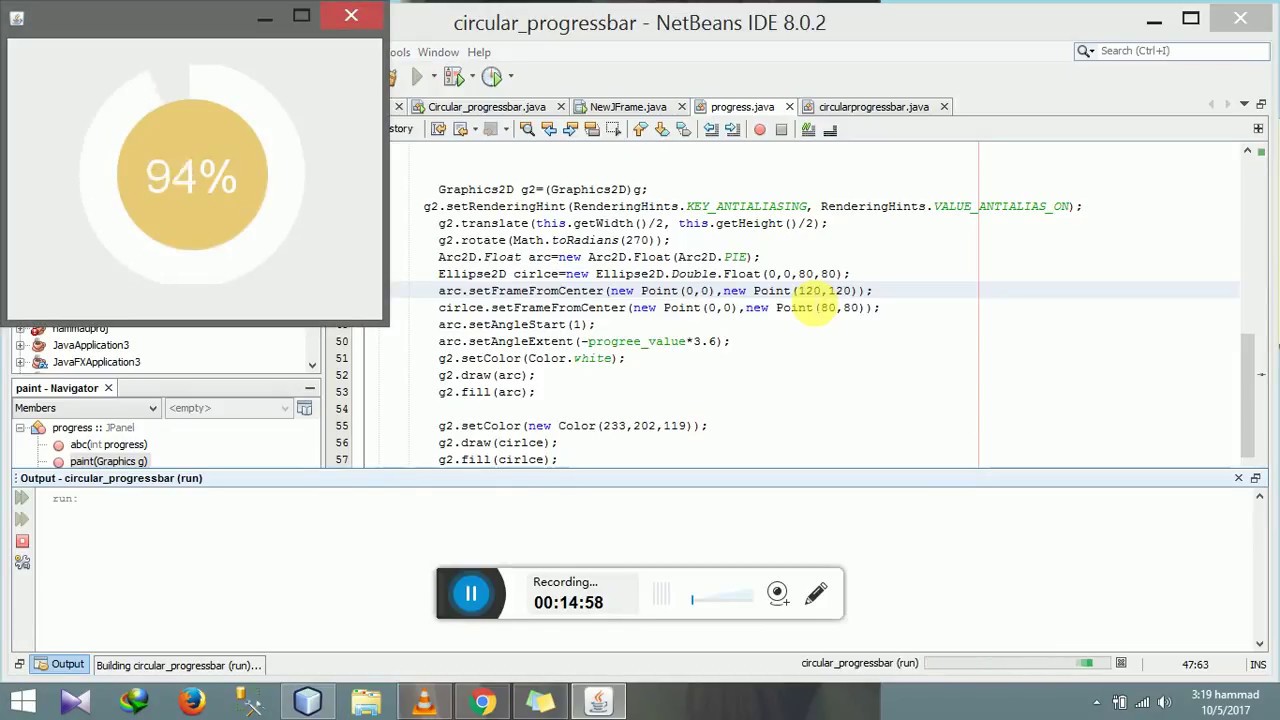The height and width of the screenshot is (720, 1280).
Task: Open Google Chrome from the taskbar
Action: [483, 702]
